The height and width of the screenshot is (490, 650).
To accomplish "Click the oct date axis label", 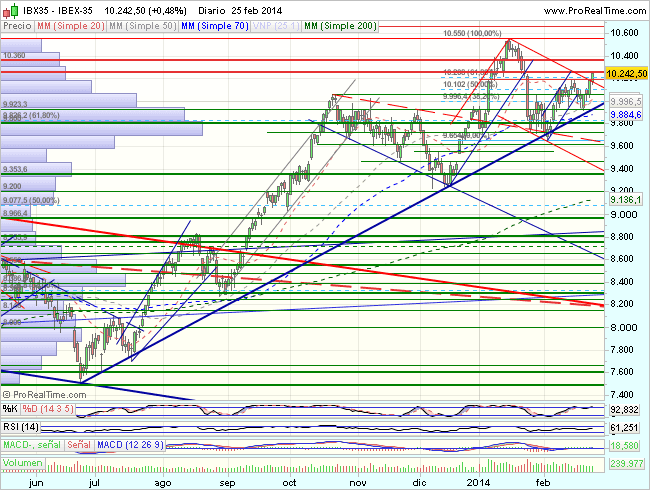I will (x=289, y=483).
